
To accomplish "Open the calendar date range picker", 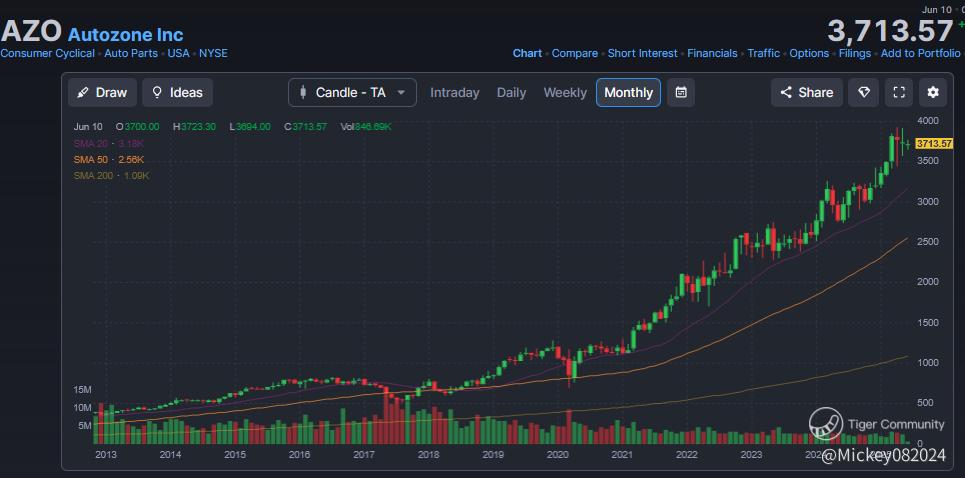I will tap(681, 92).
